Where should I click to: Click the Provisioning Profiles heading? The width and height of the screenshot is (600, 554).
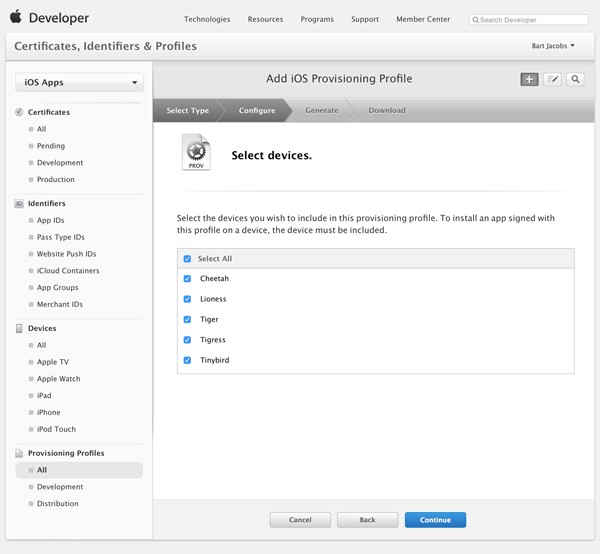pos(66,453)
